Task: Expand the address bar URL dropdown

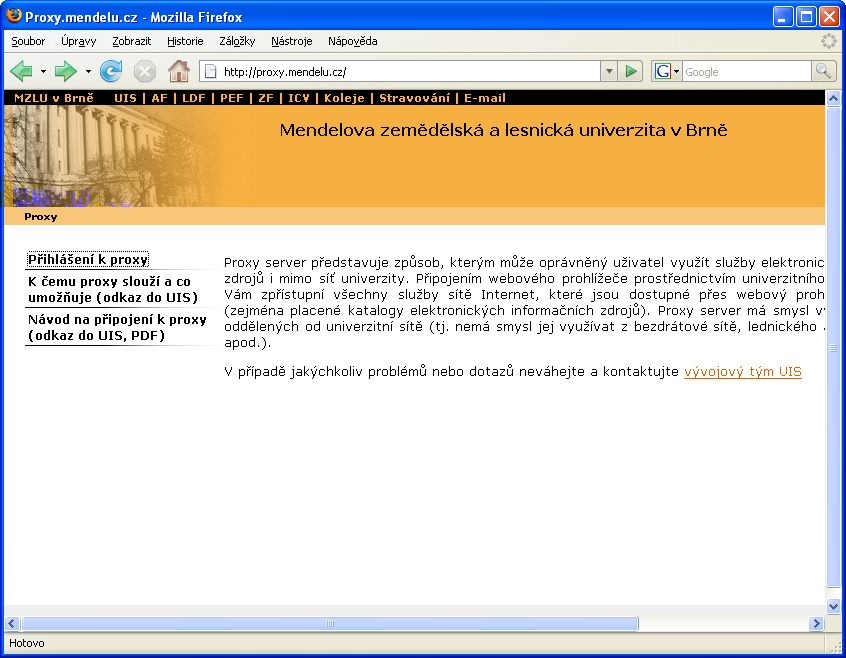Action: pos(609,71)
